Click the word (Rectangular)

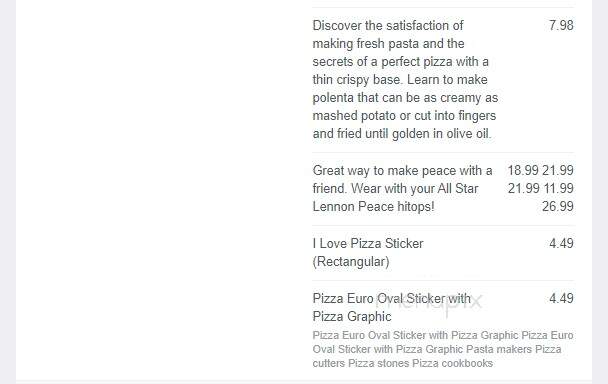click(351, 262)
